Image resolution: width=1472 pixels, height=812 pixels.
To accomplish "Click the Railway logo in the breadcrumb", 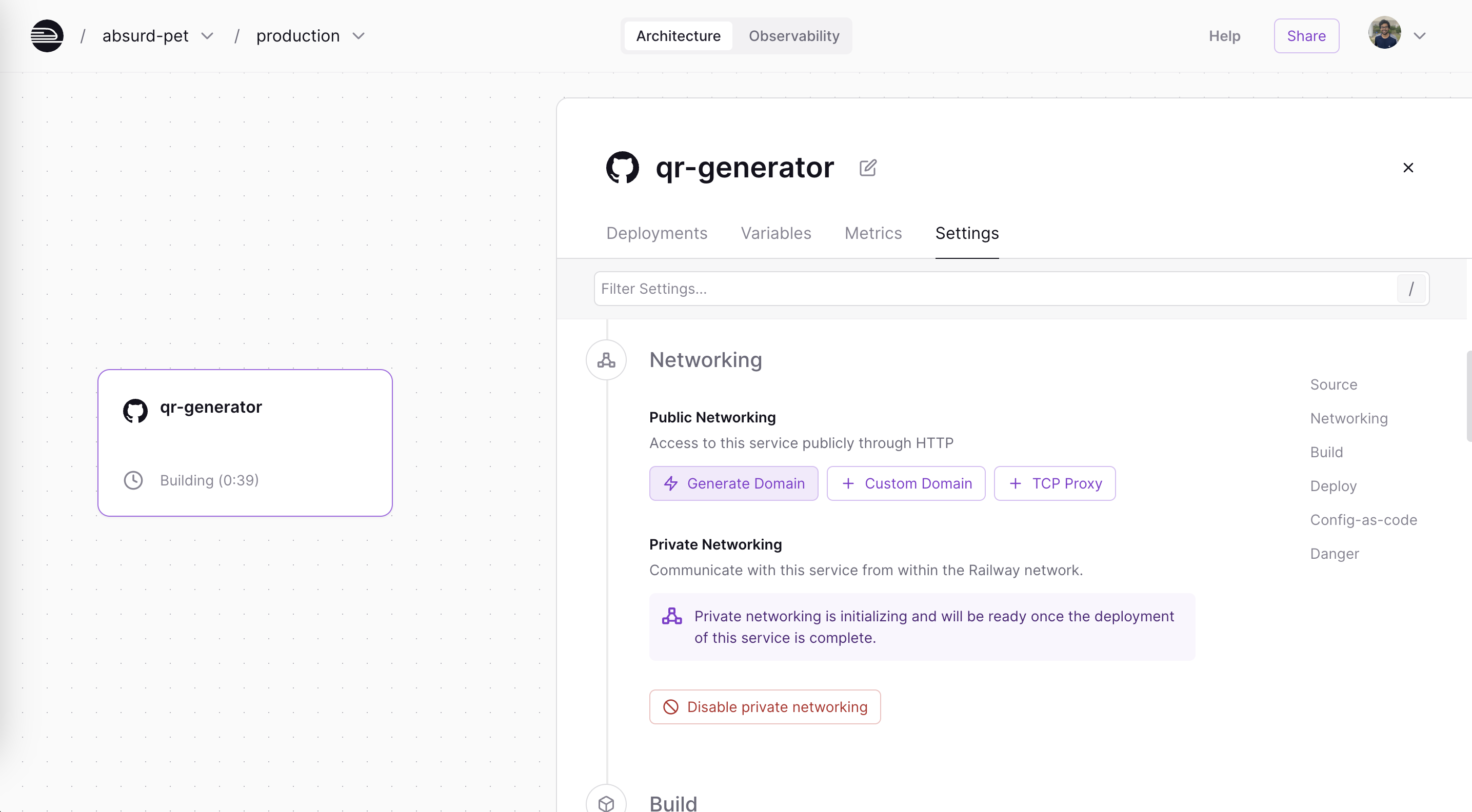I will (x=46, y=35).
